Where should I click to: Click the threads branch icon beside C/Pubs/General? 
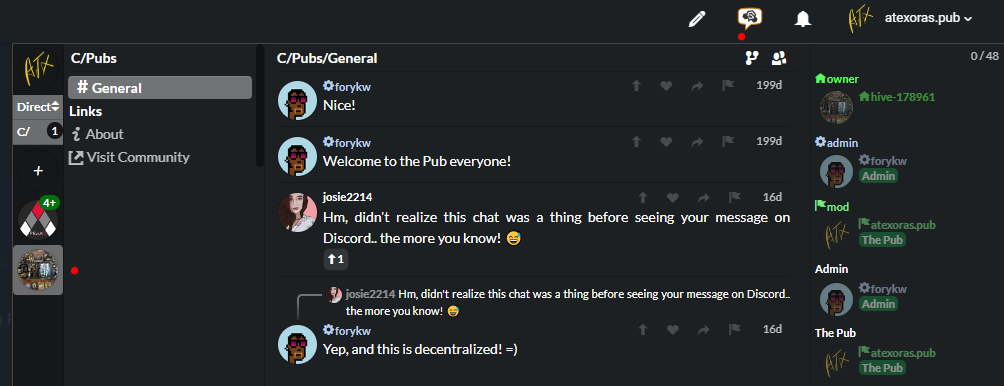click(752, 58)
